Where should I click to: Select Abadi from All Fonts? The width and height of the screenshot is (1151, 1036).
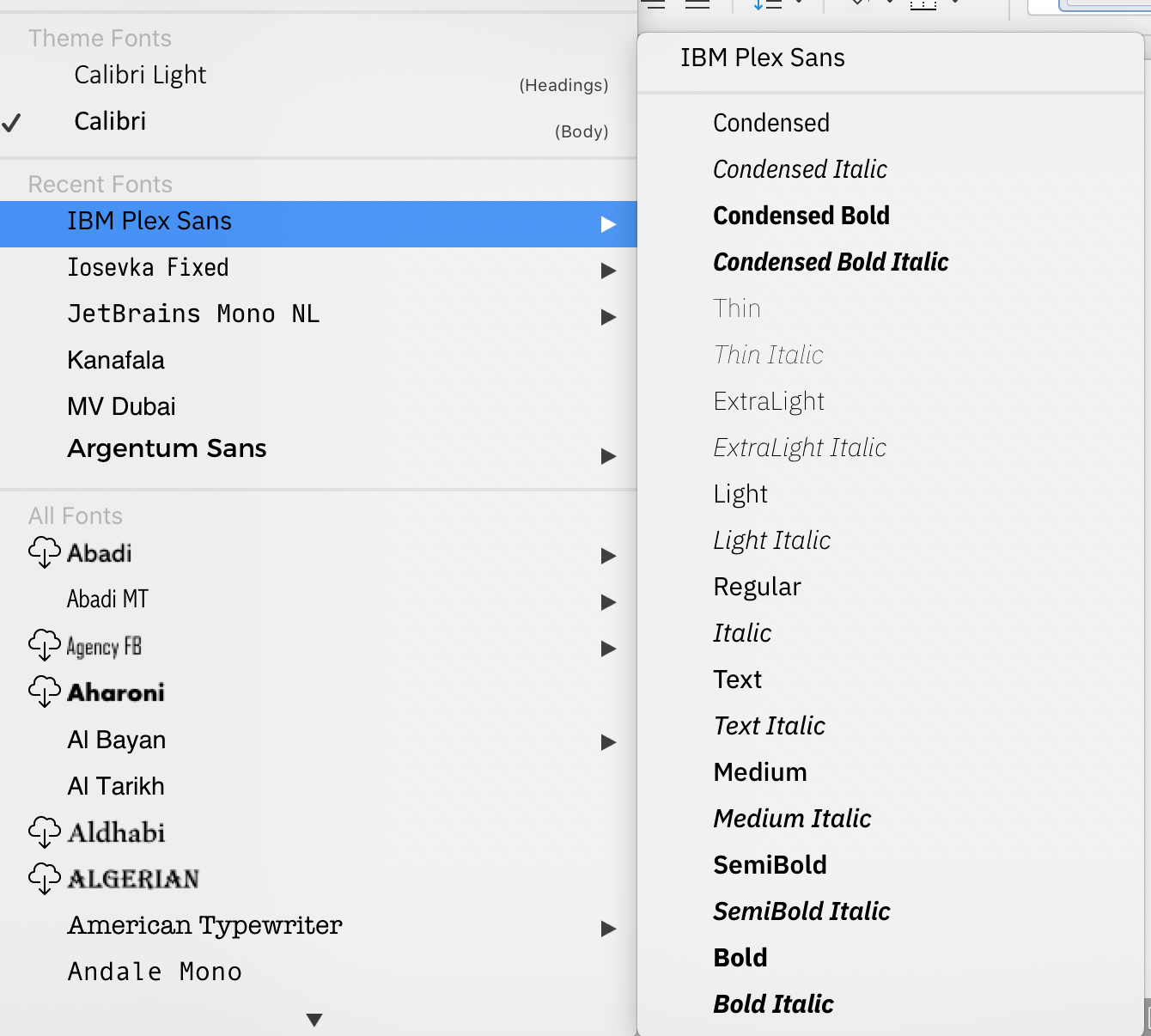click(100, 553)
